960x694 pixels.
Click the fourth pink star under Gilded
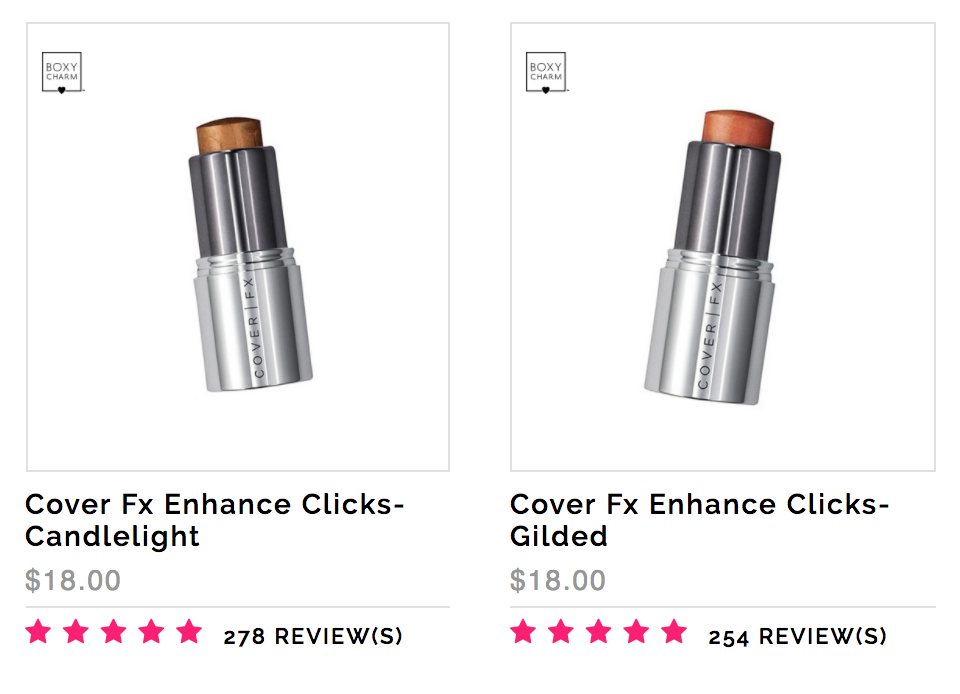coord(637,632)
